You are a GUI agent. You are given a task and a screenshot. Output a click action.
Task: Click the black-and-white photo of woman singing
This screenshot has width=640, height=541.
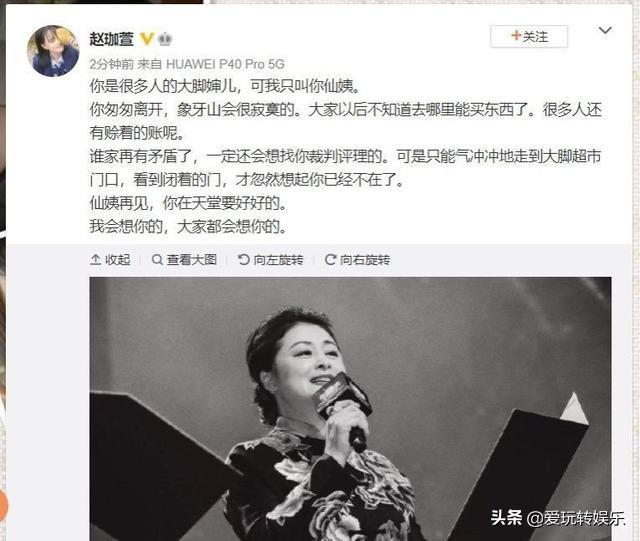point(351,409)
